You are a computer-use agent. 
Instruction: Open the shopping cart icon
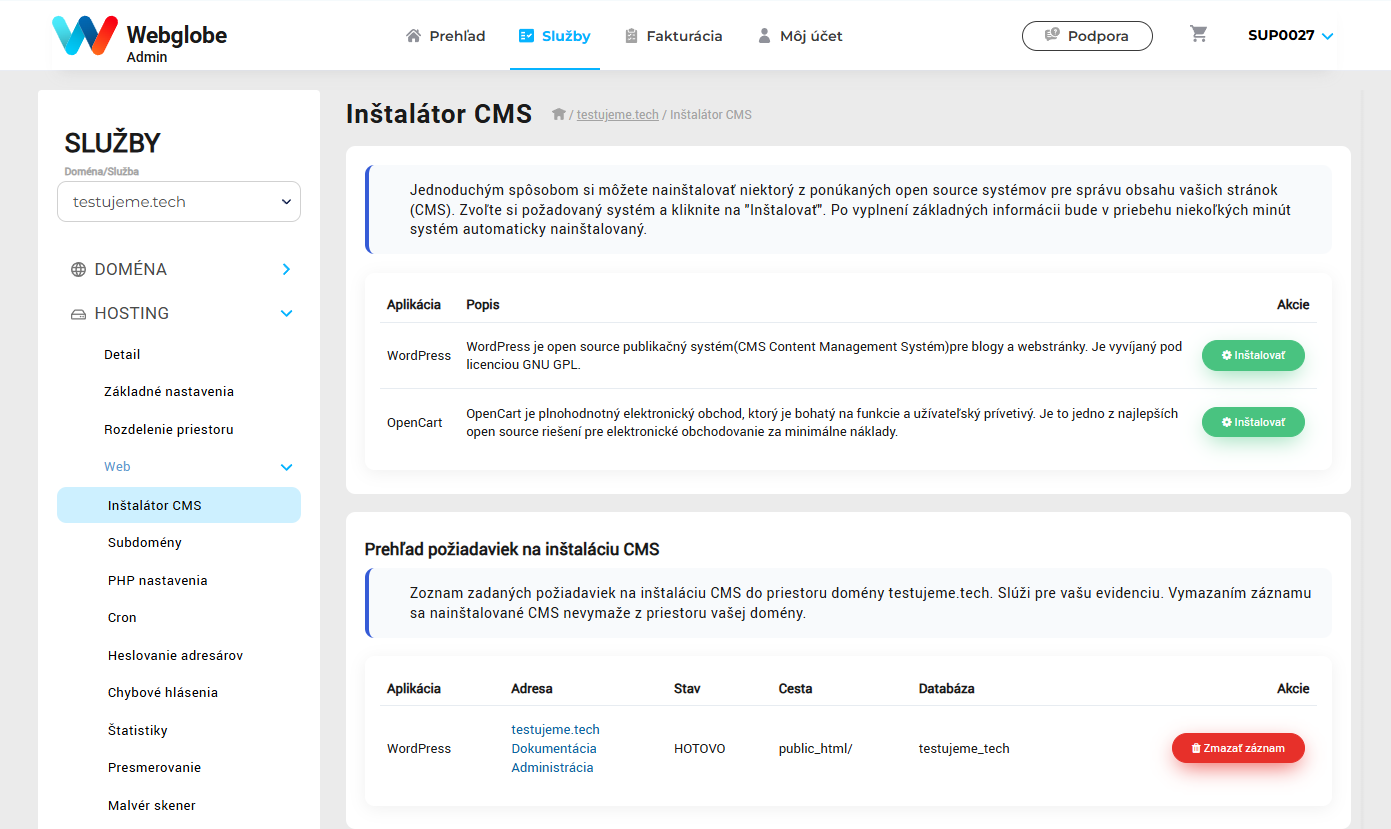(x=1199, y=34)
